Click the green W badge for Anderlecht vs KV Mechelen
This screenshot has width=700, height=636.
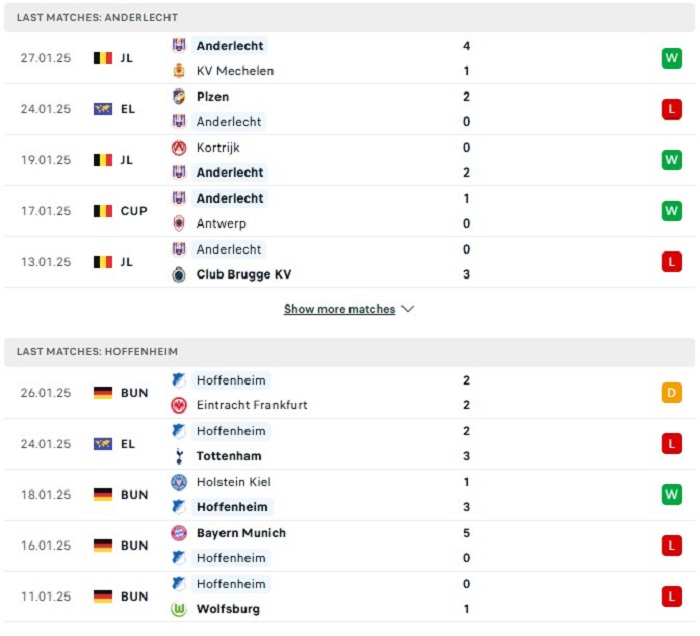tap(671, 58)
